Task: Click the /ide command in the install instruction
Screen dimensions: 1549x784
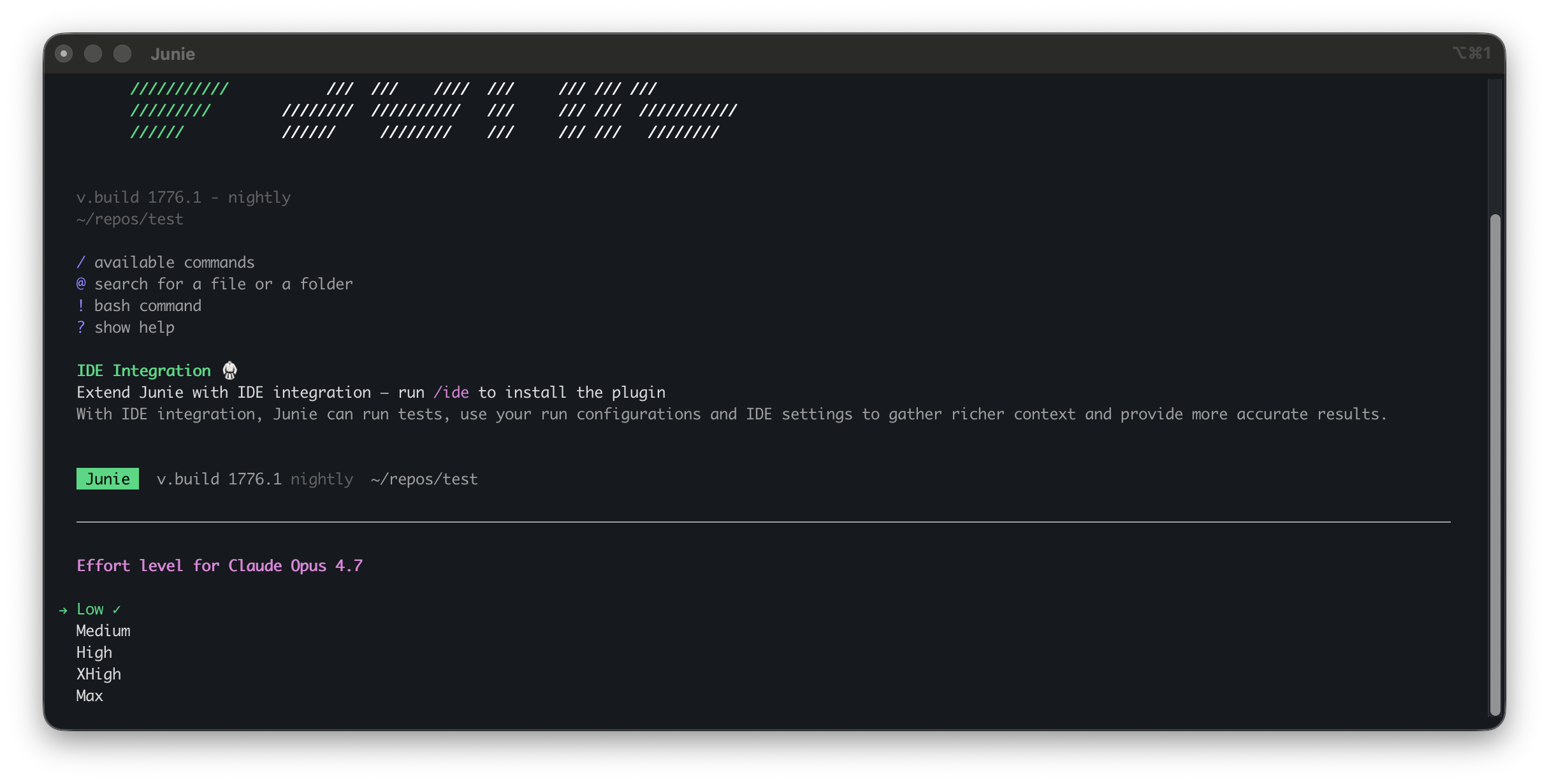Action: point(451,392)
